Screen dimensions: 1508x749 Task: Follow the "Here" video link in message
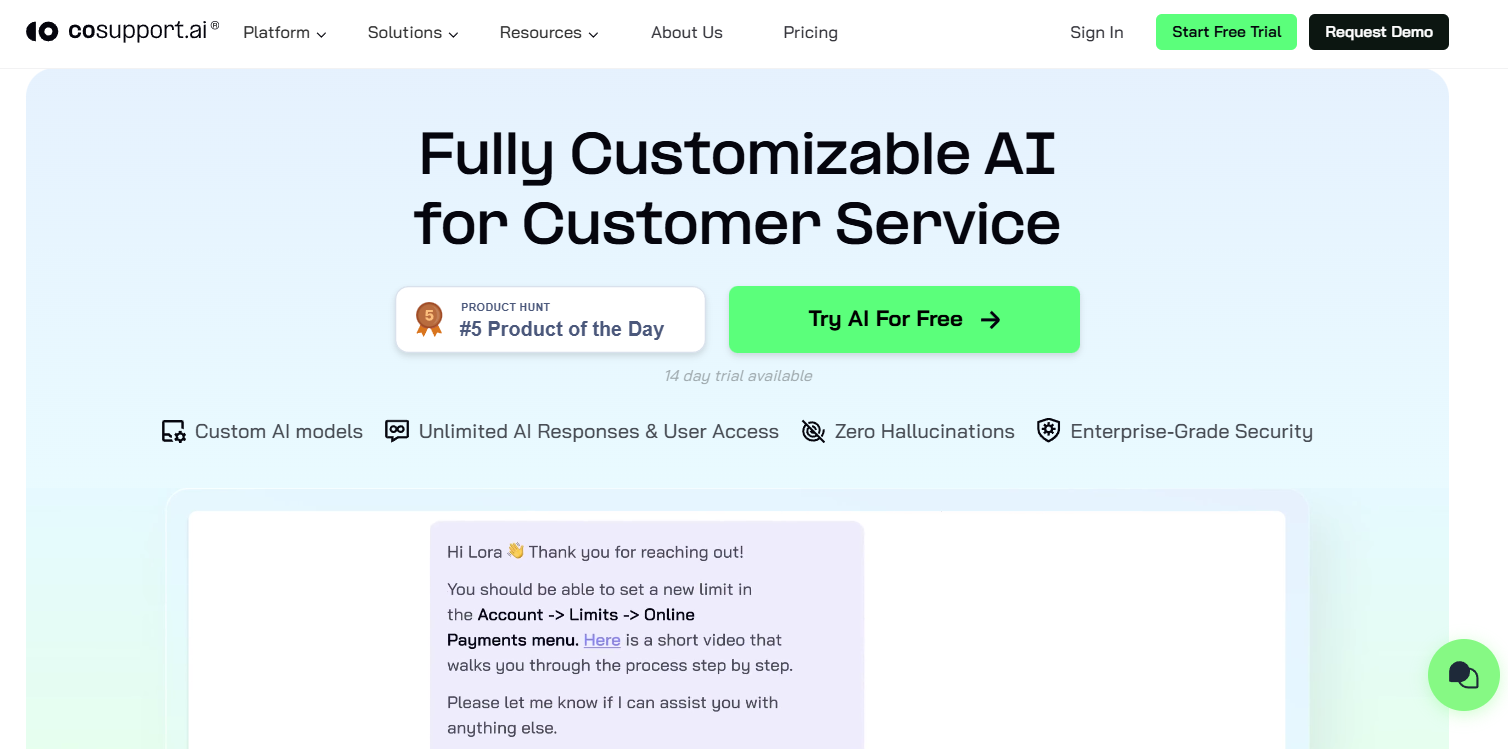(x=602, y=640)
